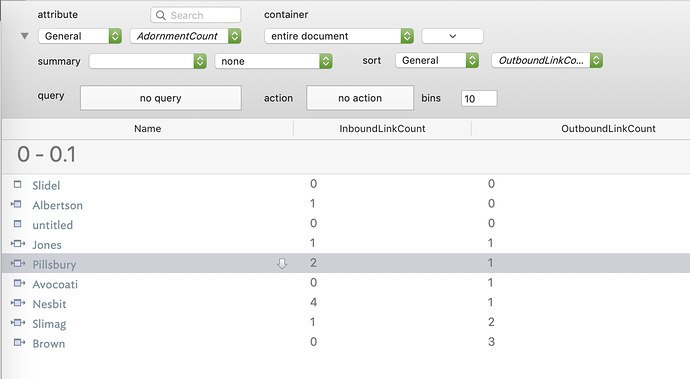Viewport: 690px width, 379px height.
Task: Open the entire document container dropdown
Action: (x=339, y=36)
